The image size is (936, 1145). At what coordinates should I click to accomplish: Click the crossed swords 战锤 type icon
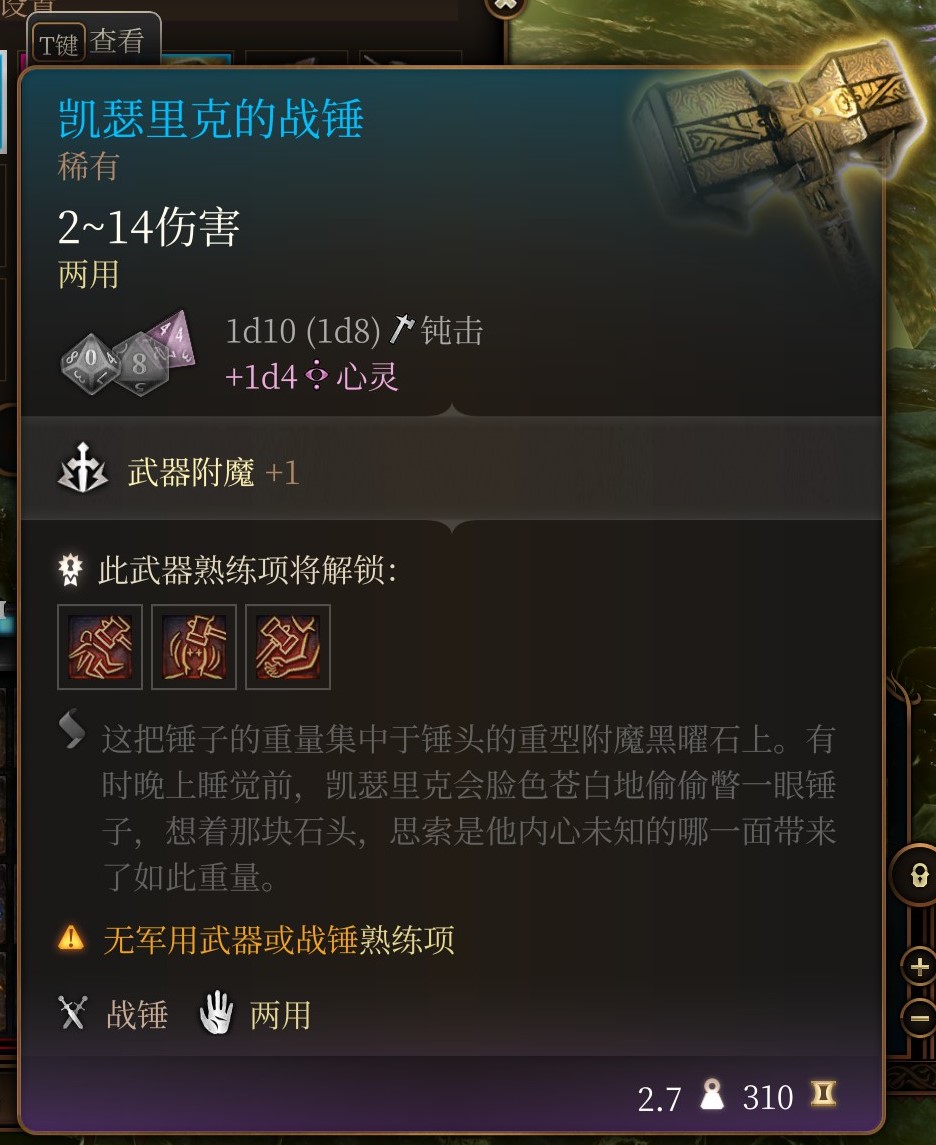(72, 1013)
